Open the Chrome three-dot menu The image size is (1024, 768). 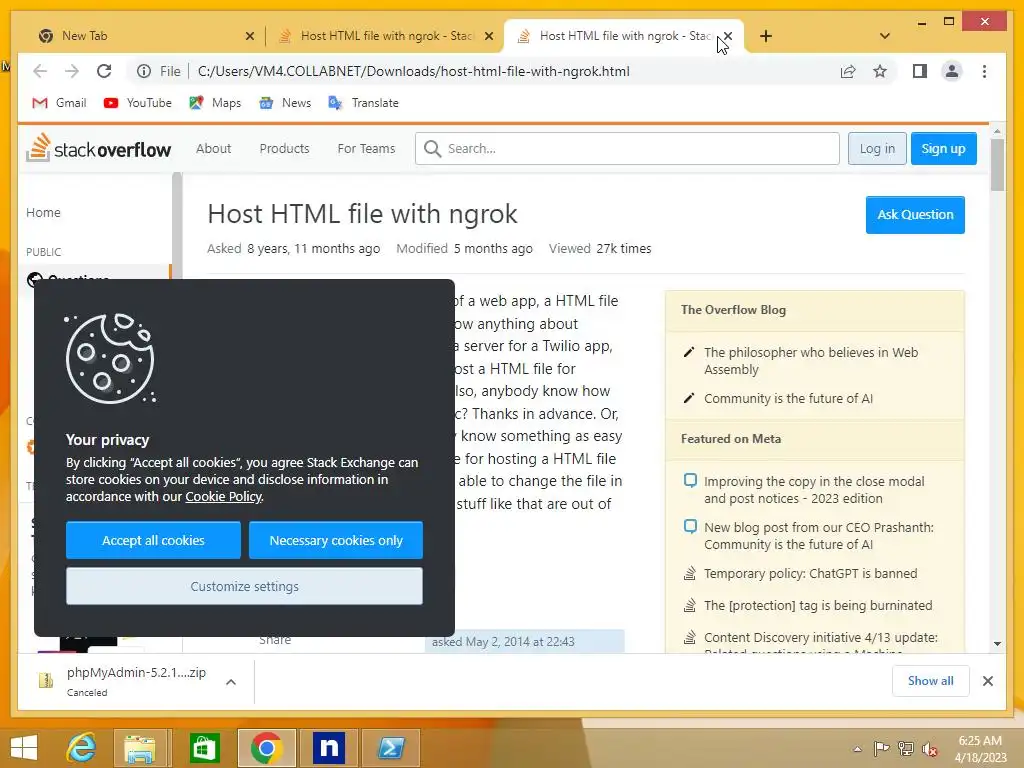984,71
